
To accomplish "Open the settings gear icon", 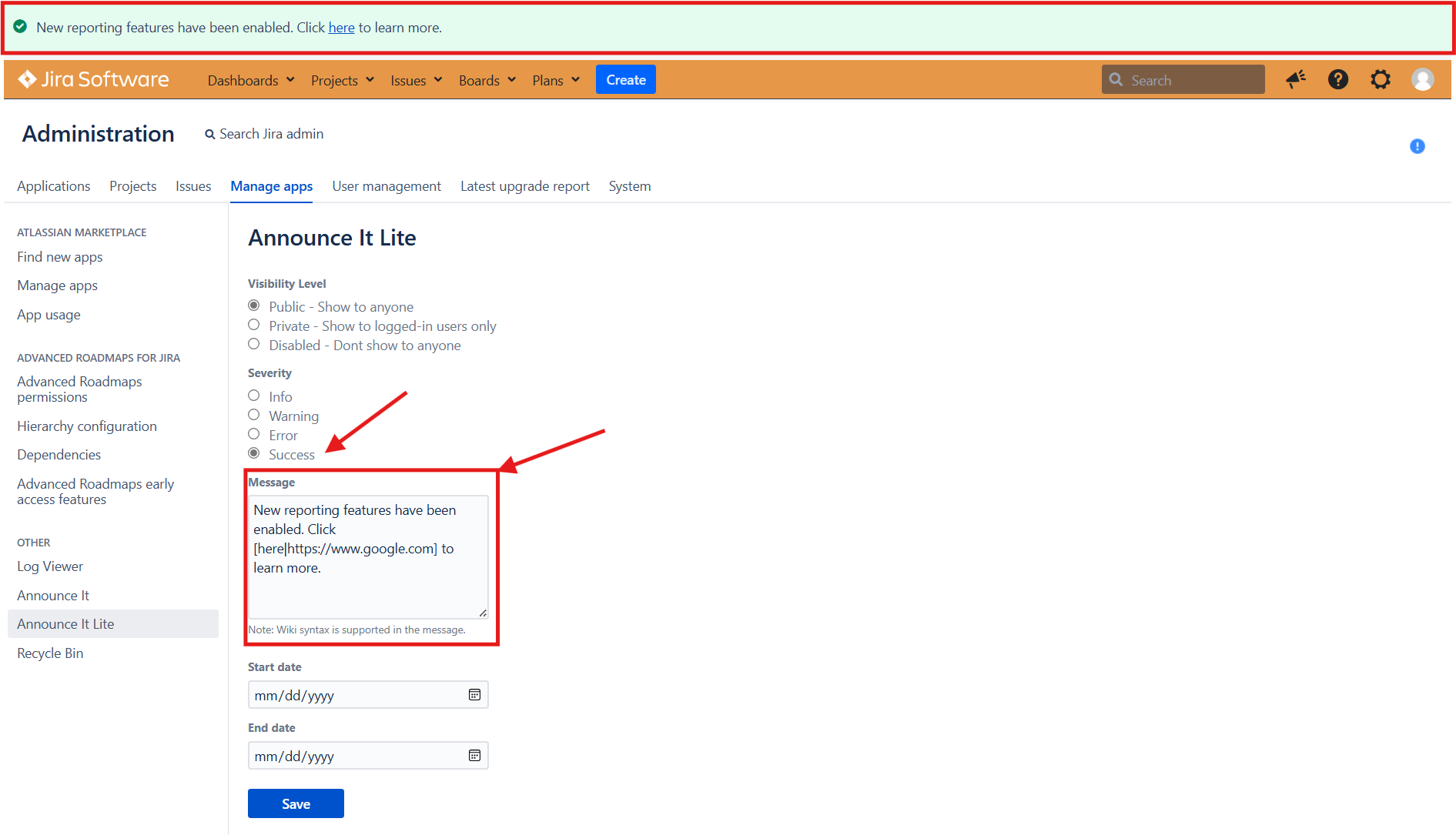I will click(1381, 79).
